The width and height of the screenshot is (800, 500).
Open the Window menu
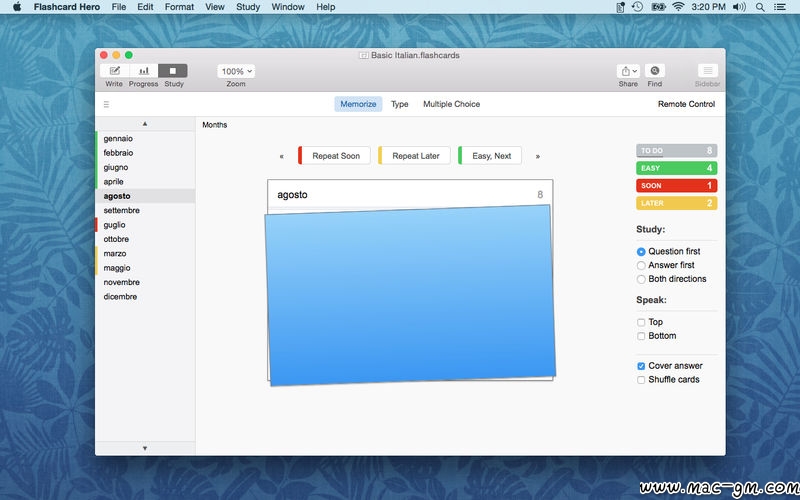click(288, 7)
